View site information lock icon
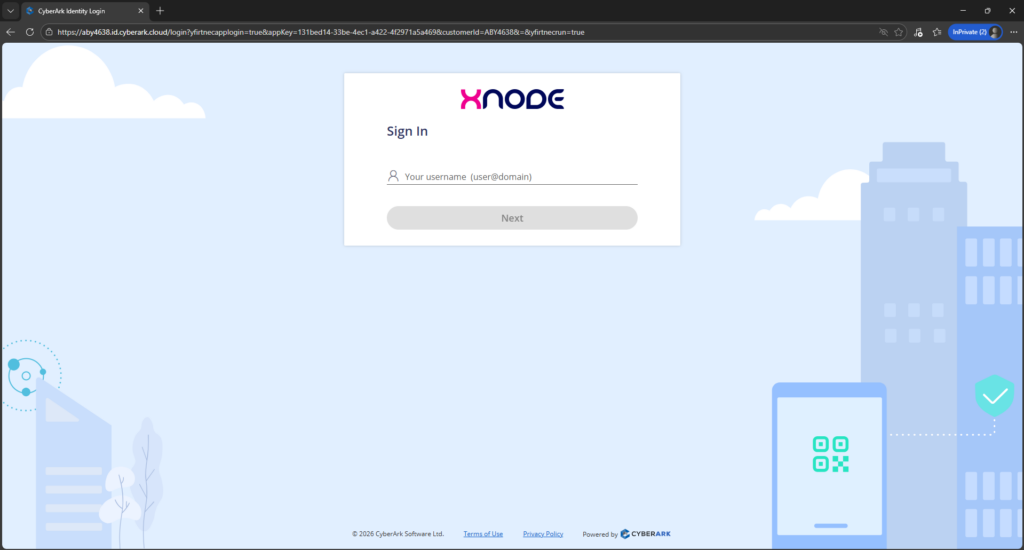 (x=49, y=32)
